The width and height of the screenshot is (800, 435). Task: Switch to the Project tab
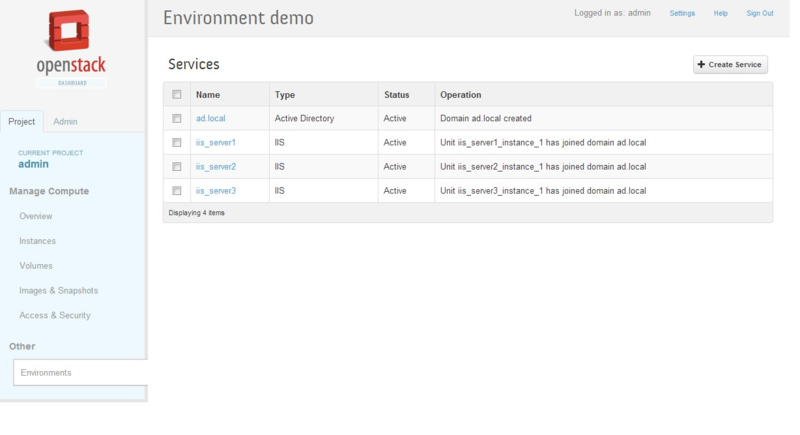(x=22, y=122)
